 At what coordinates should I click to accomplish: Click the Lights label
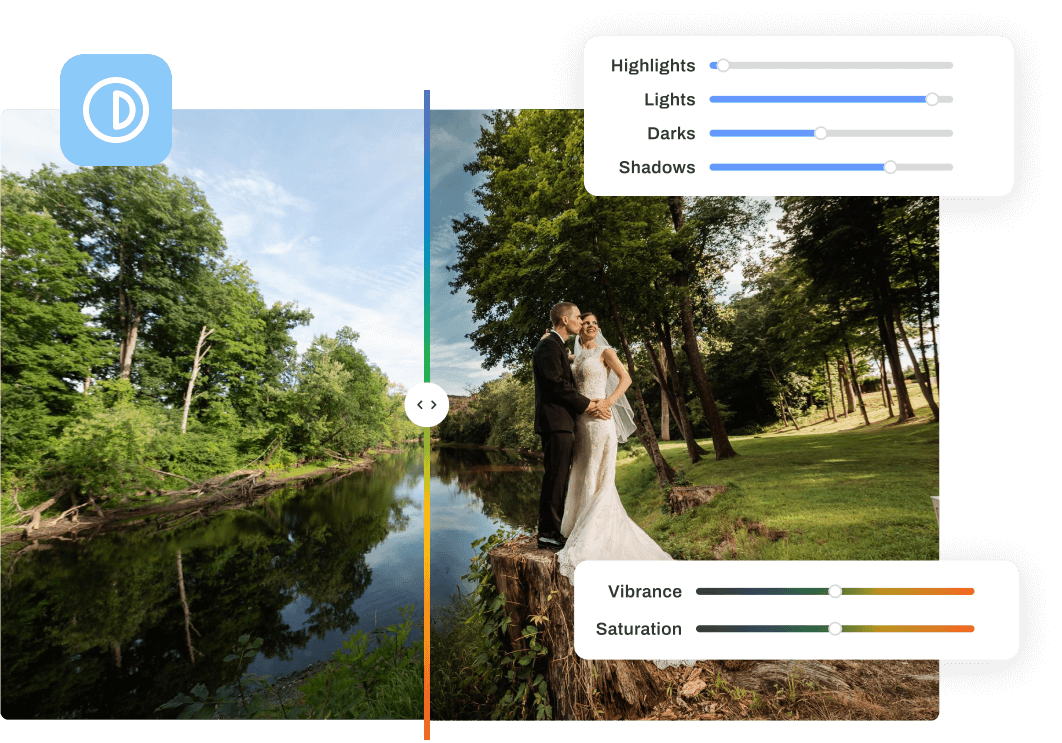[x=670, y=100]
